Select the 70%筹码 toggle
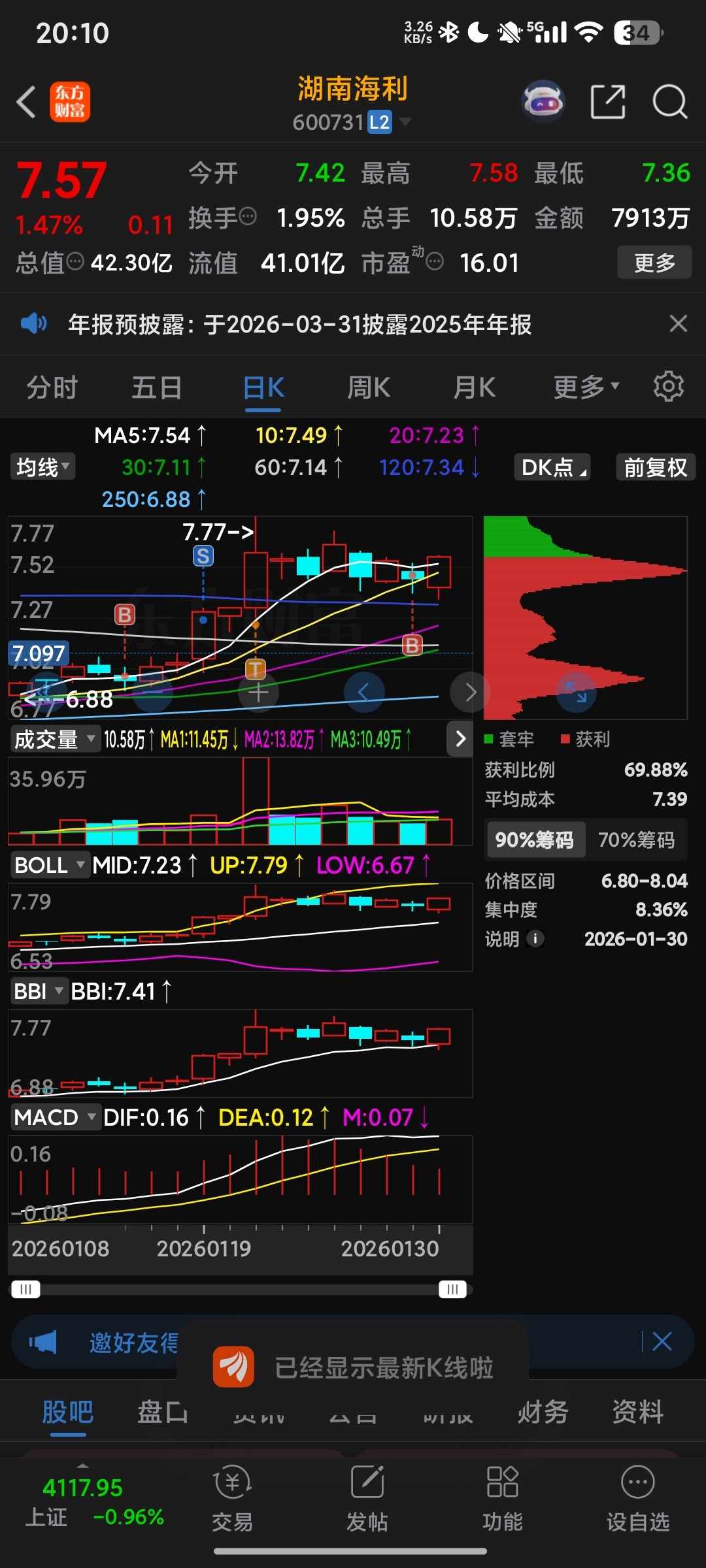The width and height of the screenshot is (706, 1568). [636, 840]
